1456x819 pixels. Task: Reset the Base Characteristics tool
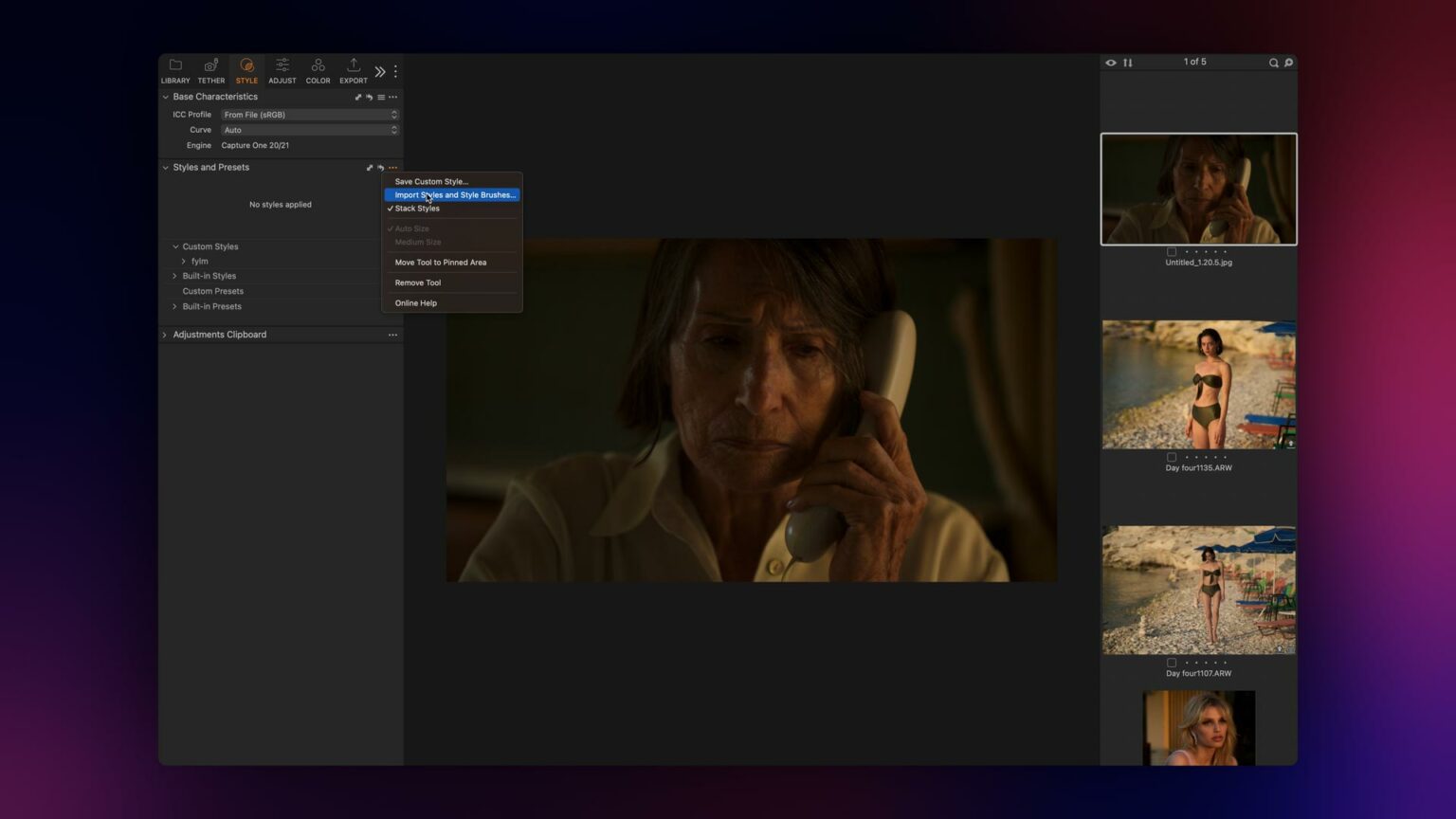click(370, 97)
